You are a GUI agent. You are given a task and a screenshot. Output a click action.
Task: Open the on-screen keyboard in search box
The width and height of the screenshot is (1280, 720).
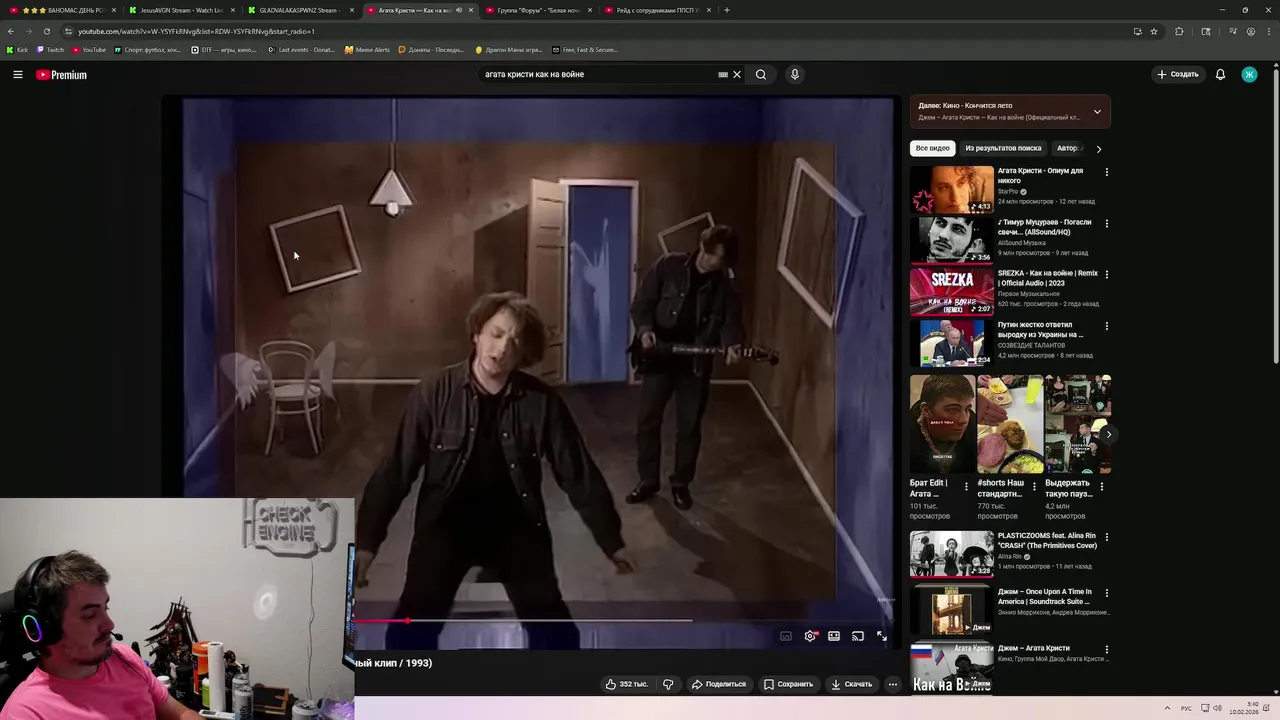coord(723,74)
